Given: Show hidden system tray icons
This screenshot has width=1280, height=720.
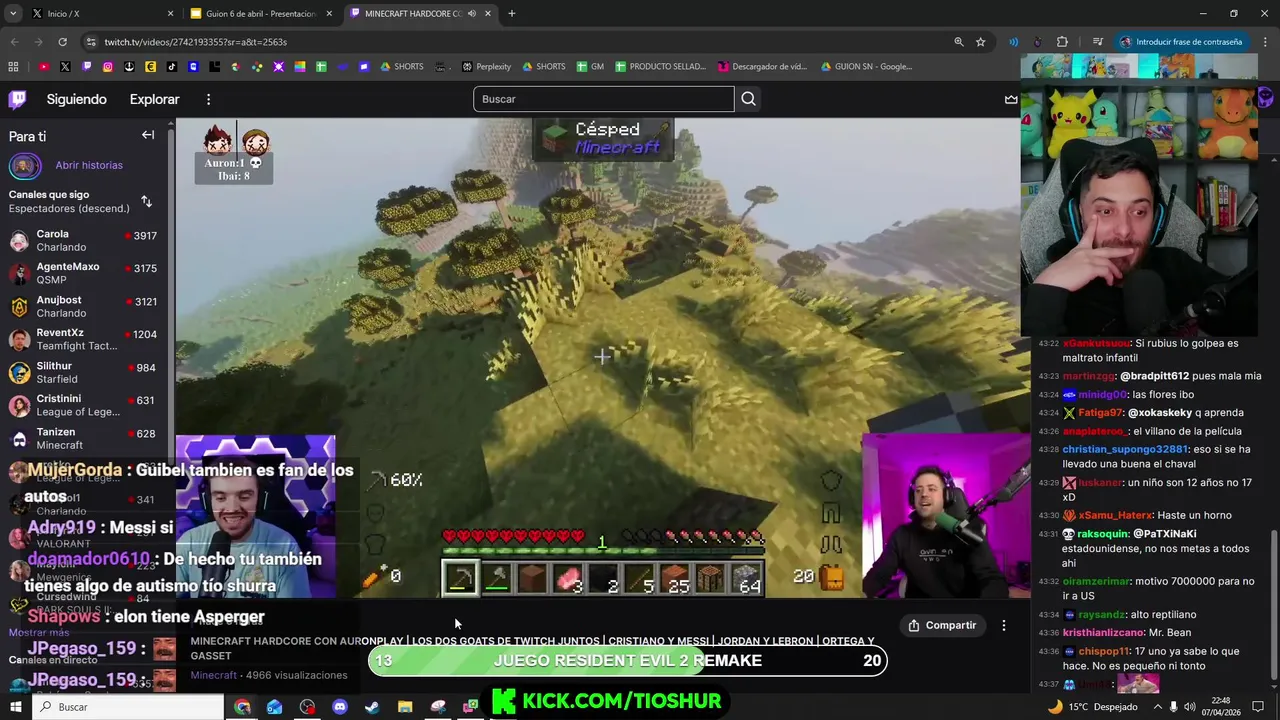Looking at the screenshot, I should click(x=1157, y=707).
